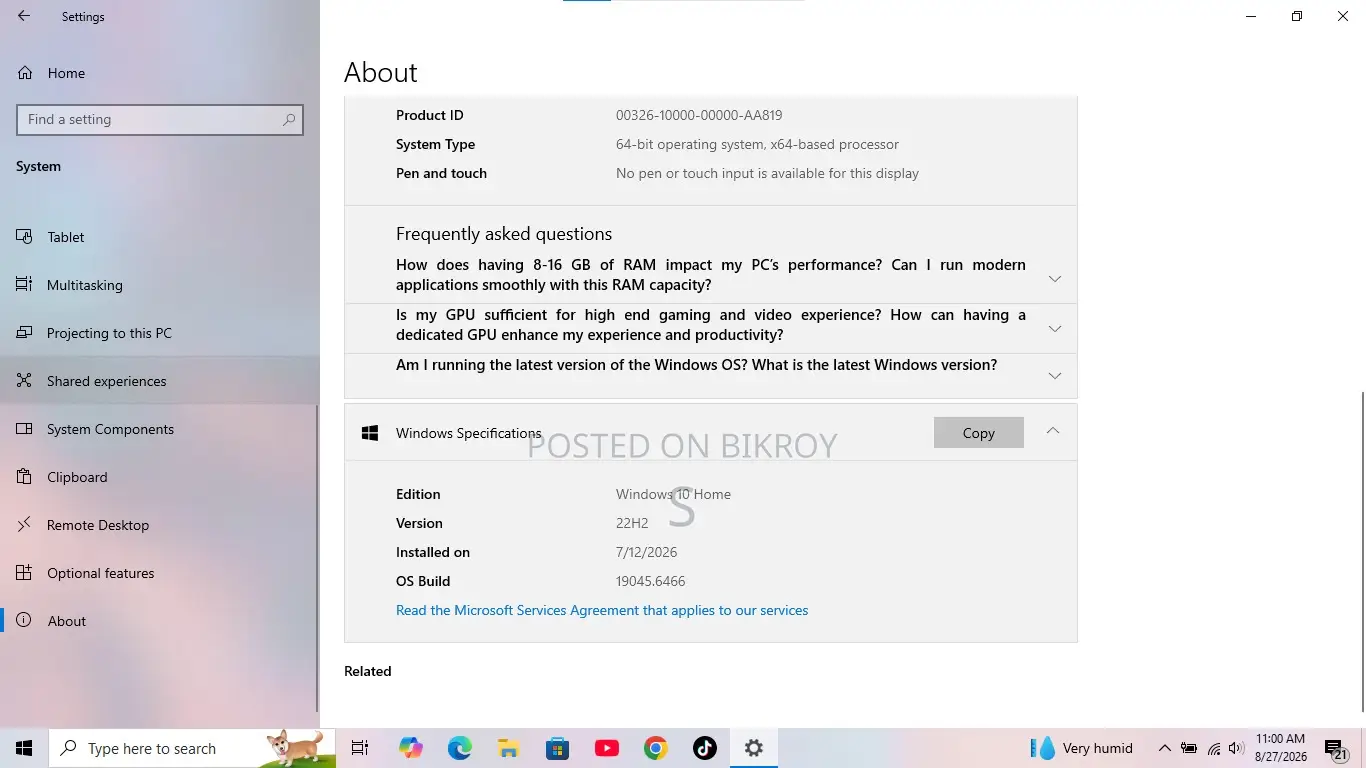Open Home in Settings sidebar
The image size is (1366, 768).
click(x=160, y=73)
